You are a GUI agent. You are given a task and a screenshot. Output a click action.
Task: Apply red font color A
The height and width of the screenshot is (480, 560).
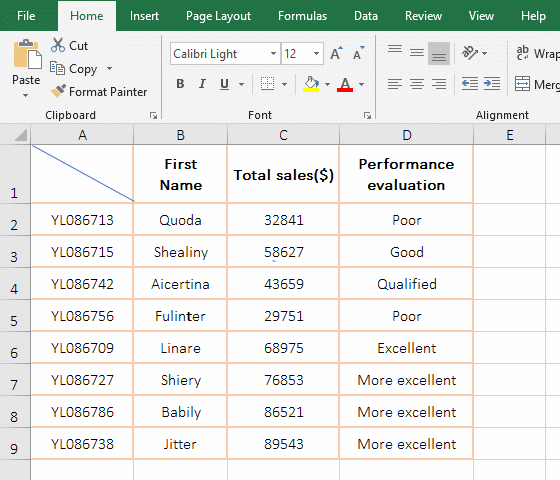(x=345, y=84)
